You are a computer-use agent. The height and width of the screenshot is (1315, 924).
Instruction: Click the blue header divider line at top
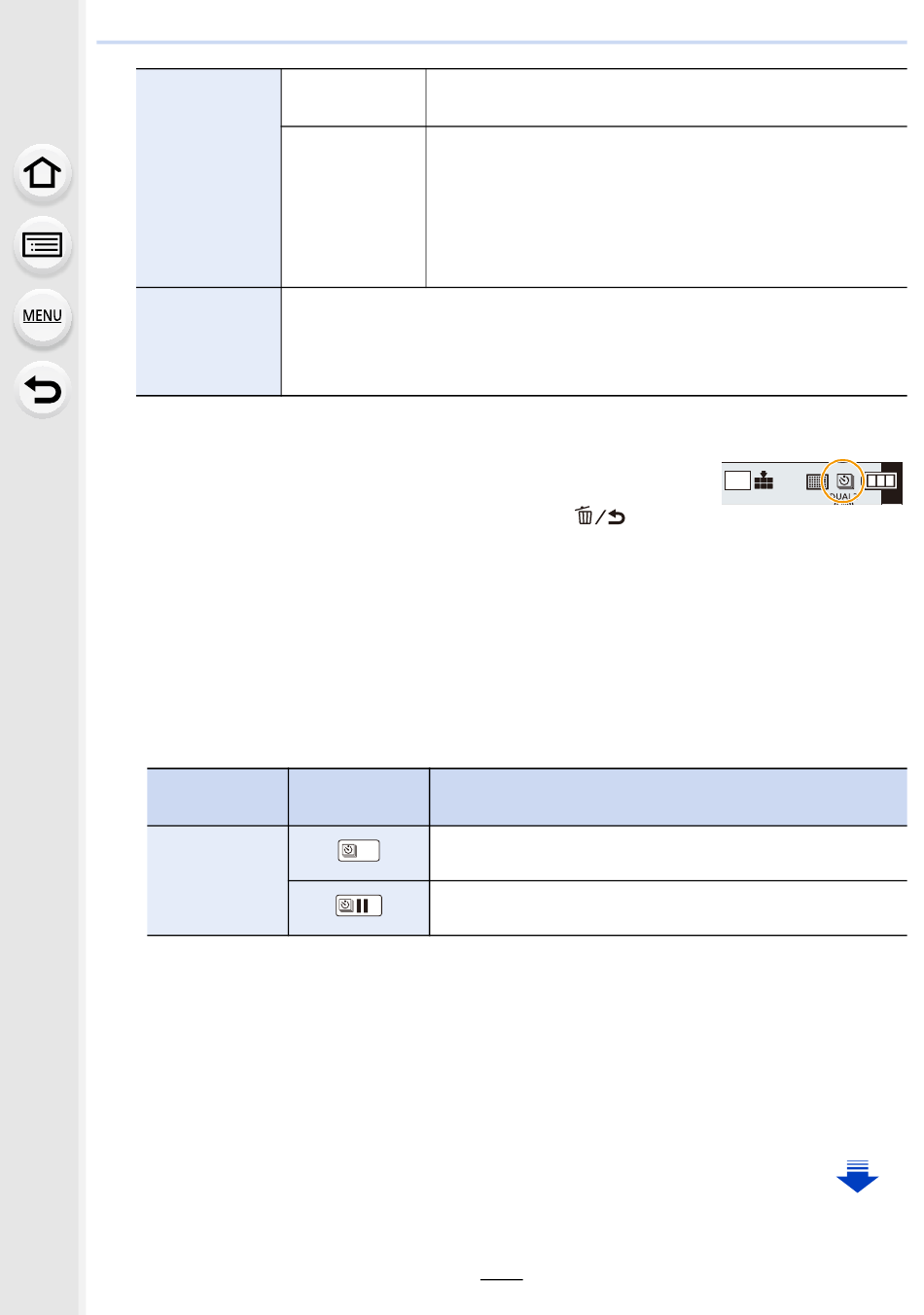[x=502, y=43]
